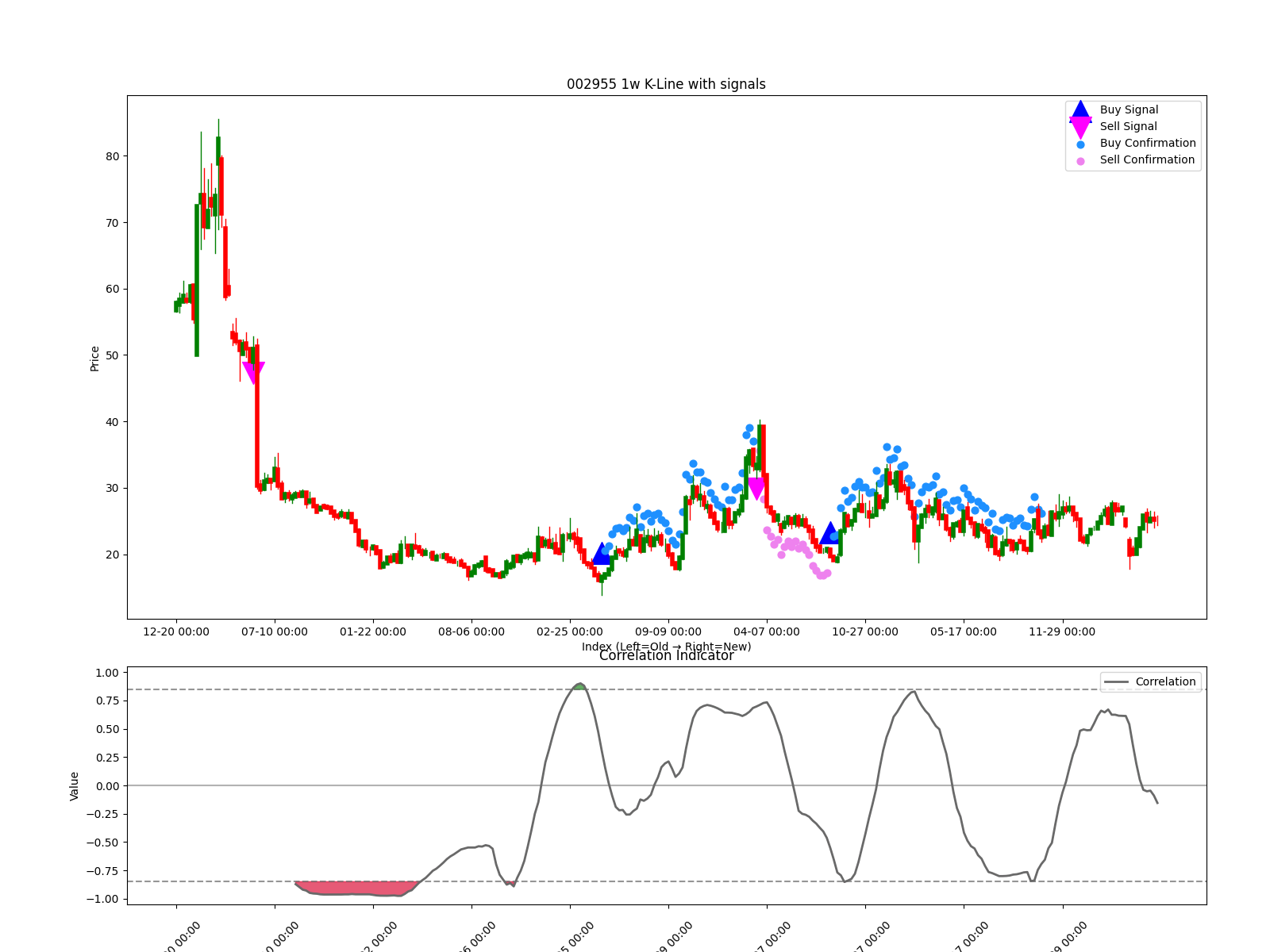Click the correlation axis tick '0.00'
This screenshot has height=952, width=1270.
click(x=107, y=785)
